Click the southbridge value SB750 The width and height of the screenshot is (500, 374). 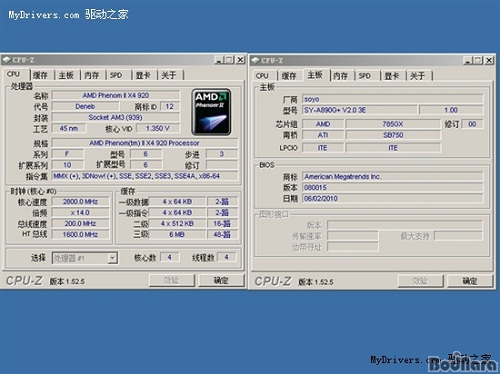tap(393, 135)
